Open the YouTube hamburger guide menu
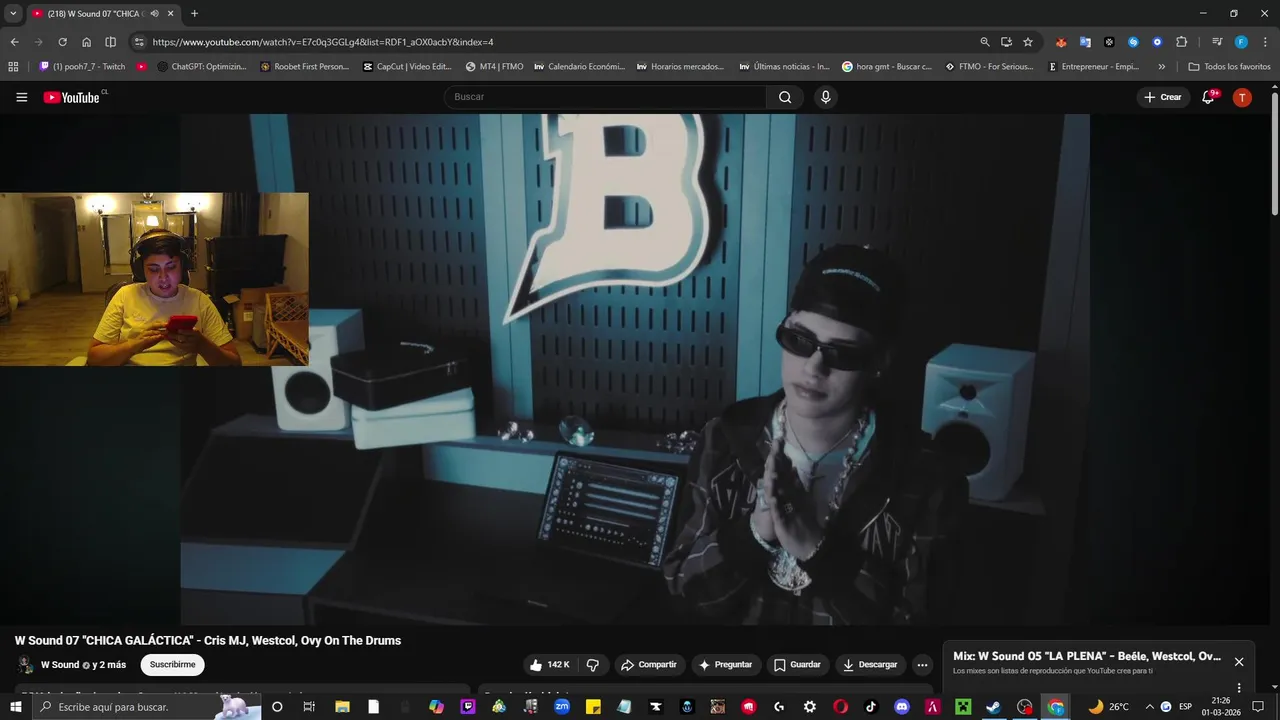 pyautogui.click(x=21, y=97)
